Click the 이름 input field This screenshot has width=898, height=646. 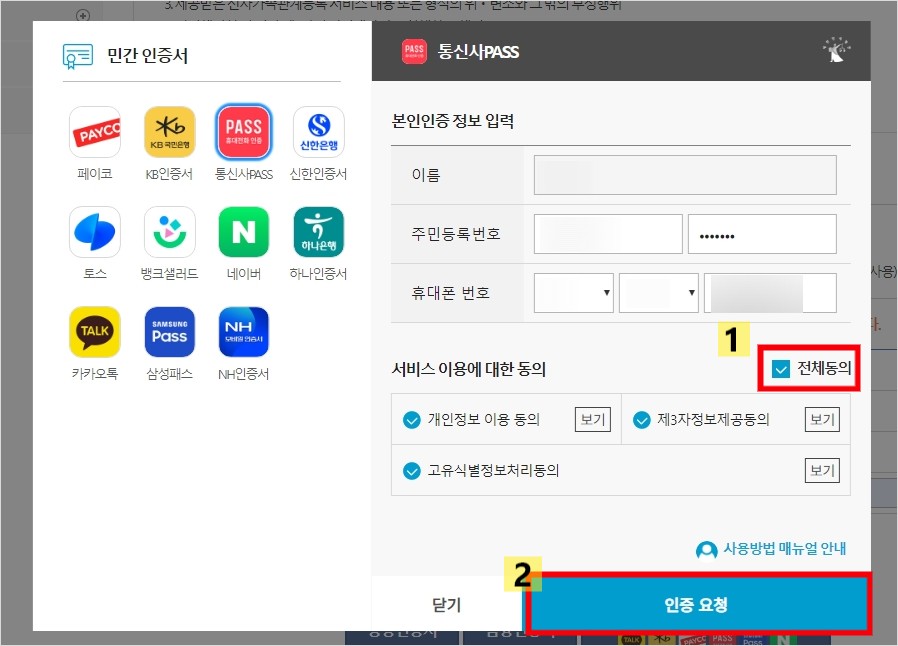click(x=685, y=175)
